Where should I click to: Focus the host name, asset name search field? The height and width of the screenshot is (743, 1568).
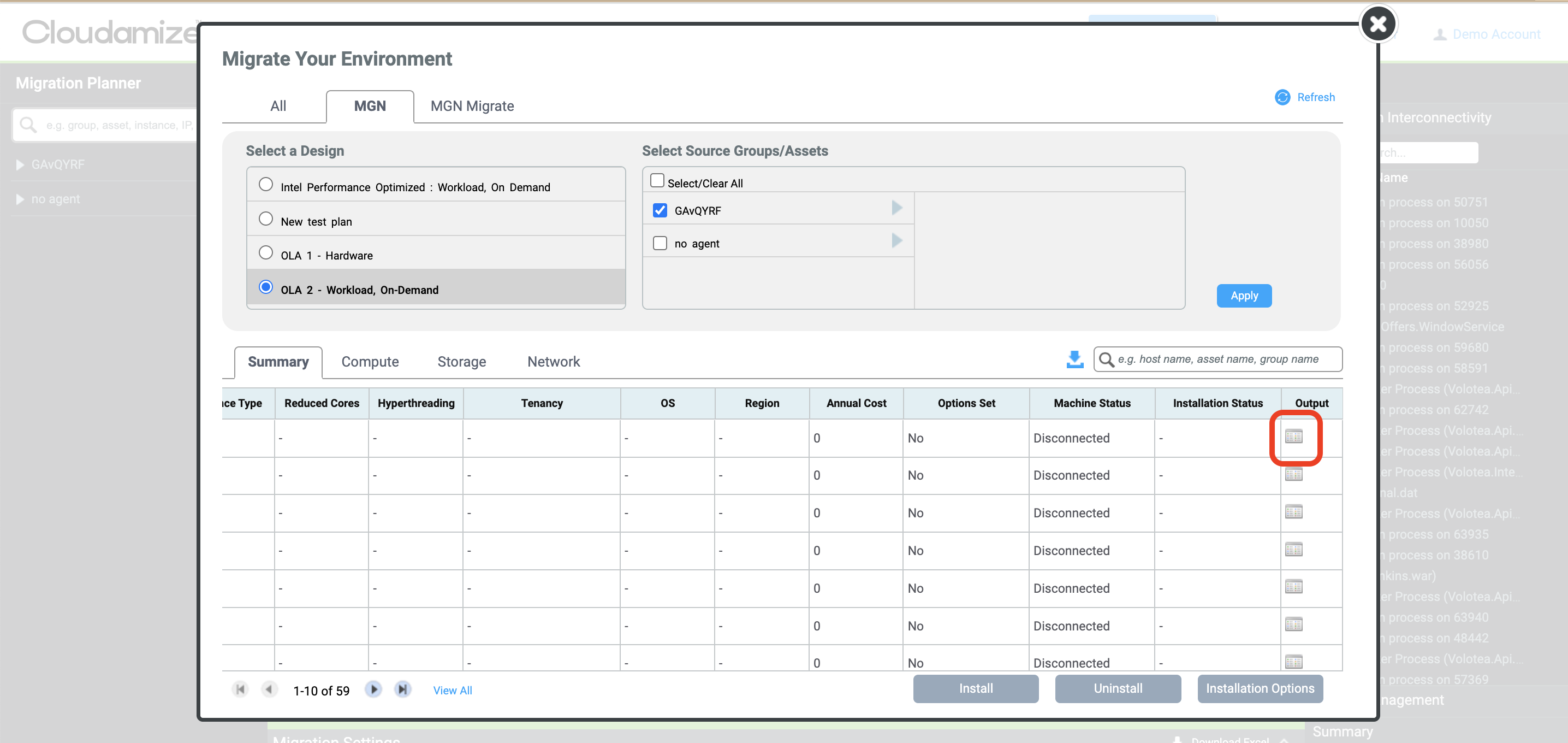1219,359
